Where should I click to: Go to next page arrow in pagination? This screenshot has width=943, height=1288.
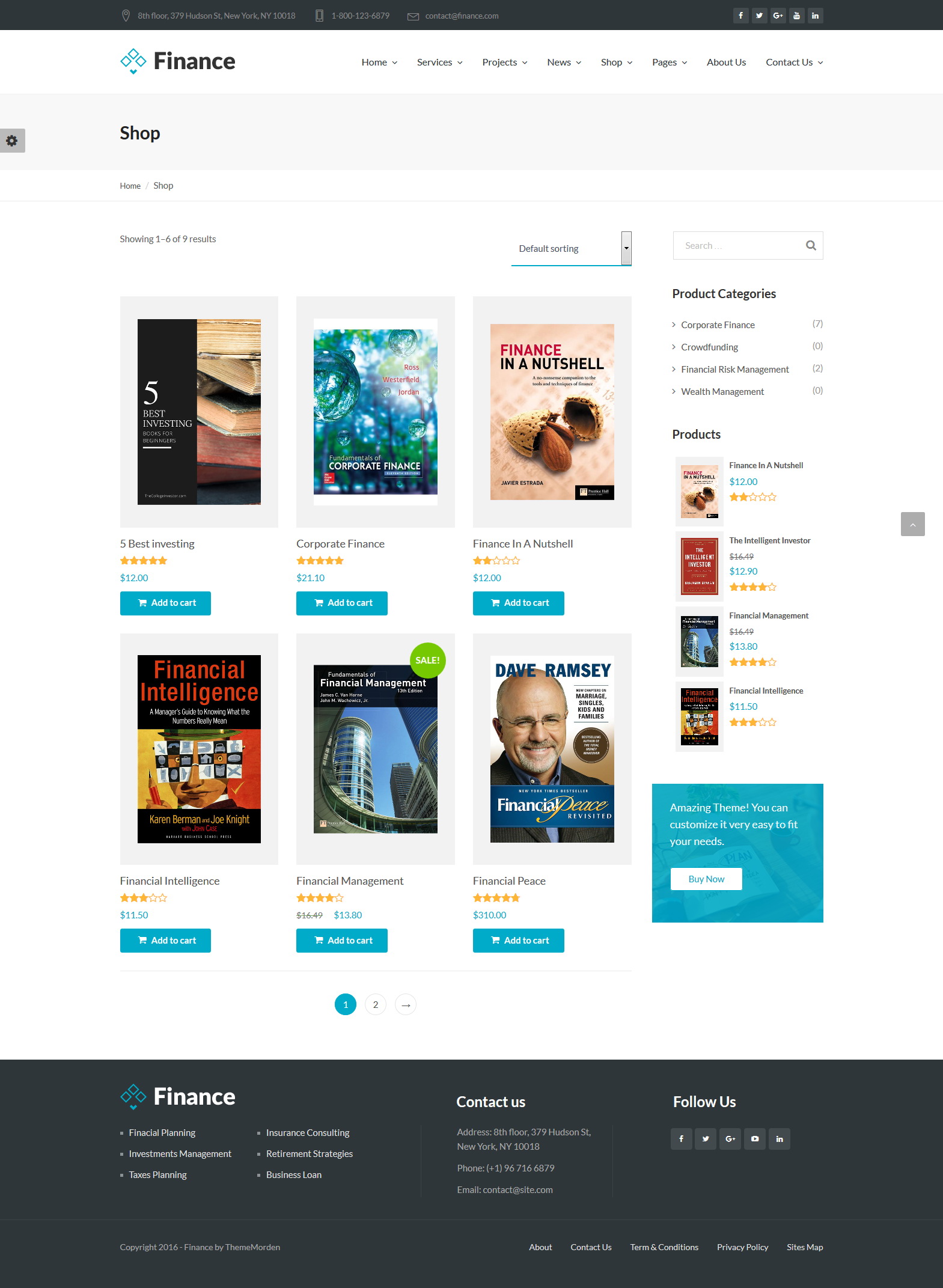406,1004
